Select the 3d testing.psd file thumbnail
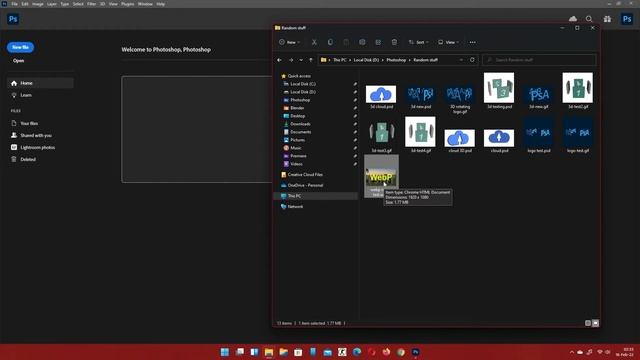This screenshot has width=640, height=360. 499,88
